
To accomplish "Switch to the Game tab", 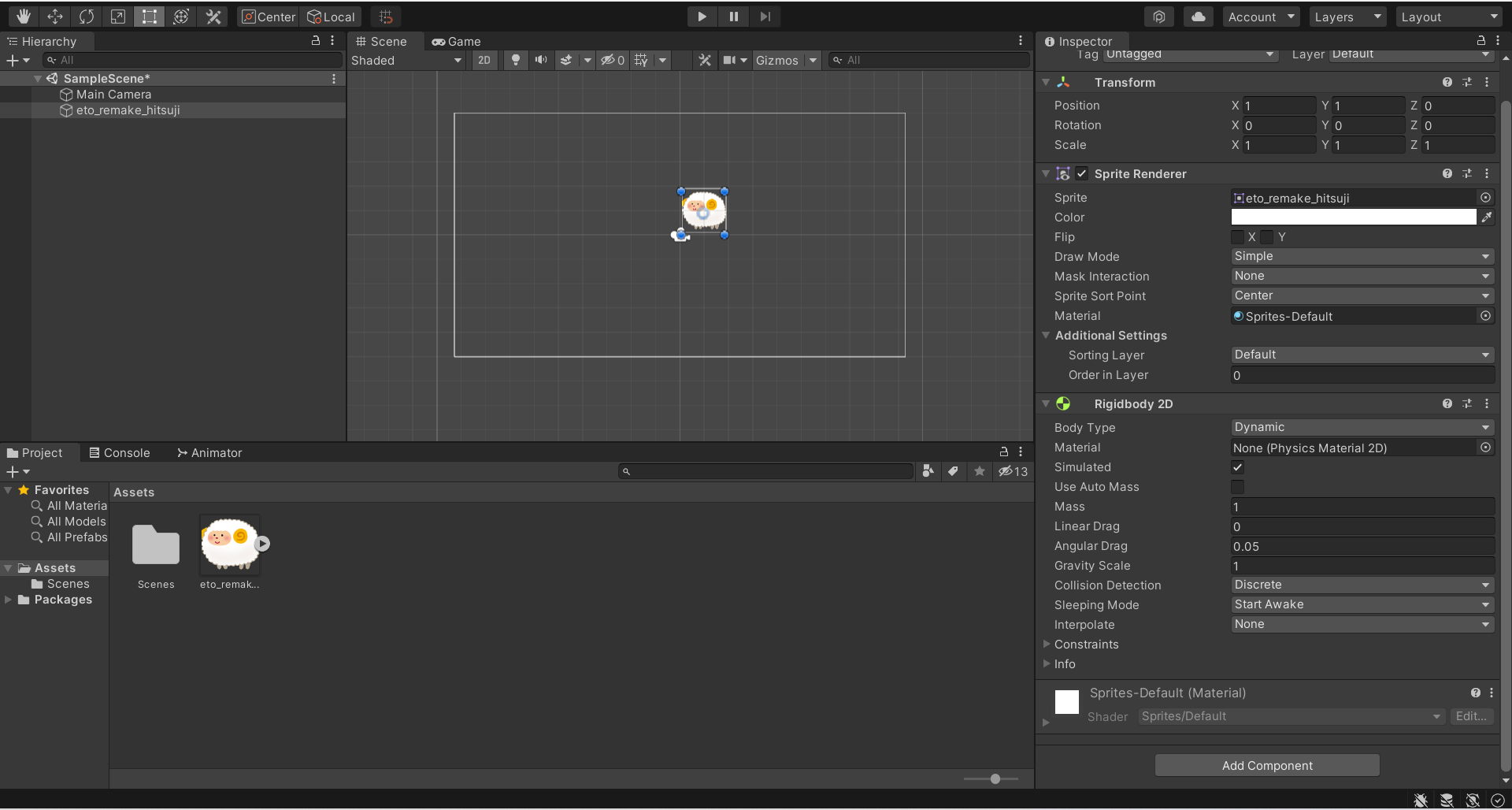I will point(457,41).
